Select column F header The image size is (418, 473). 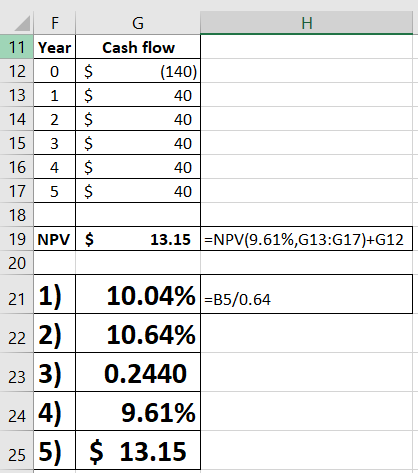[x=55, y=23]
